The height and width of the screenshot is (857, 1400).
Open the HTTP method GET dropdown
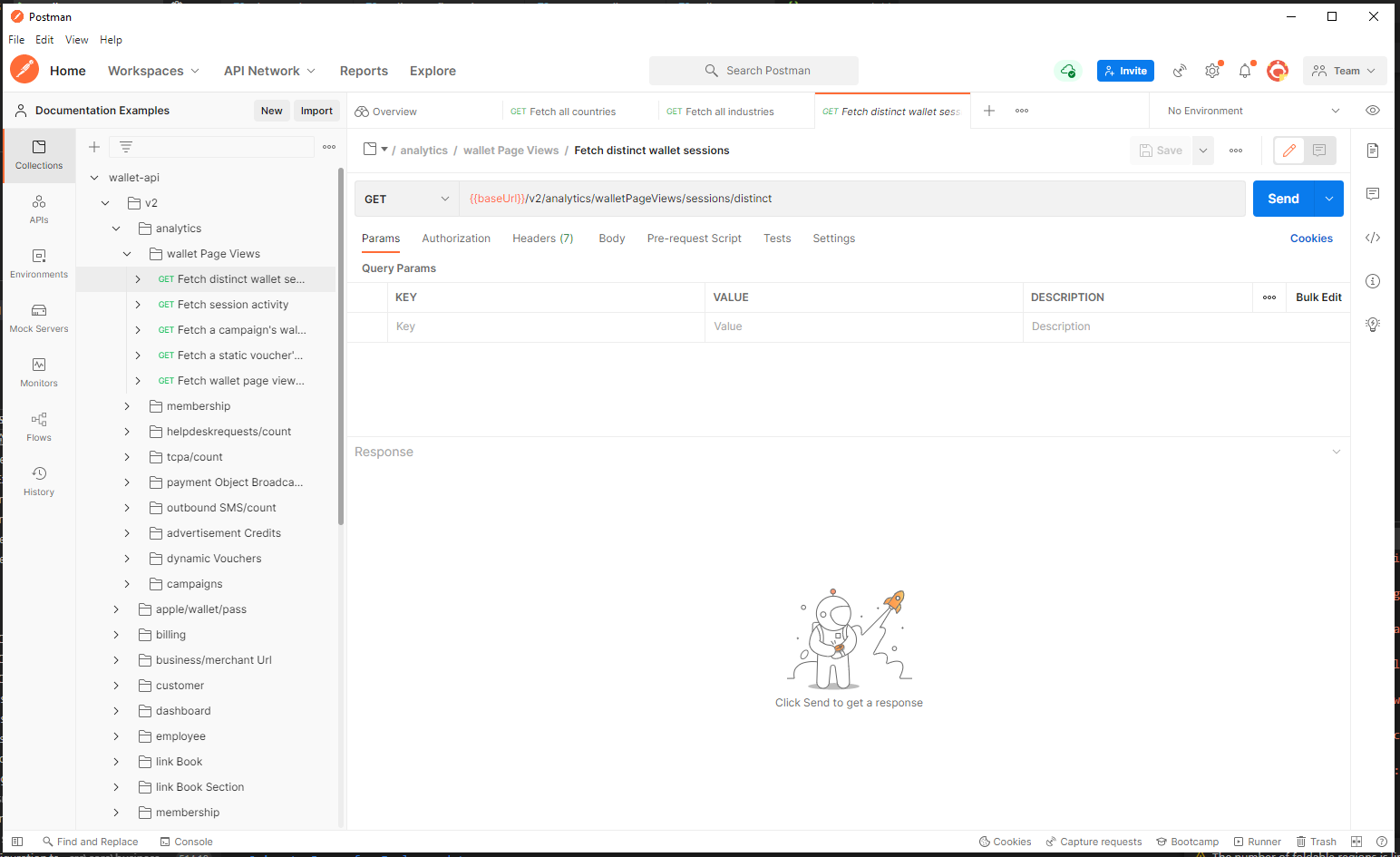click(407, 199)
